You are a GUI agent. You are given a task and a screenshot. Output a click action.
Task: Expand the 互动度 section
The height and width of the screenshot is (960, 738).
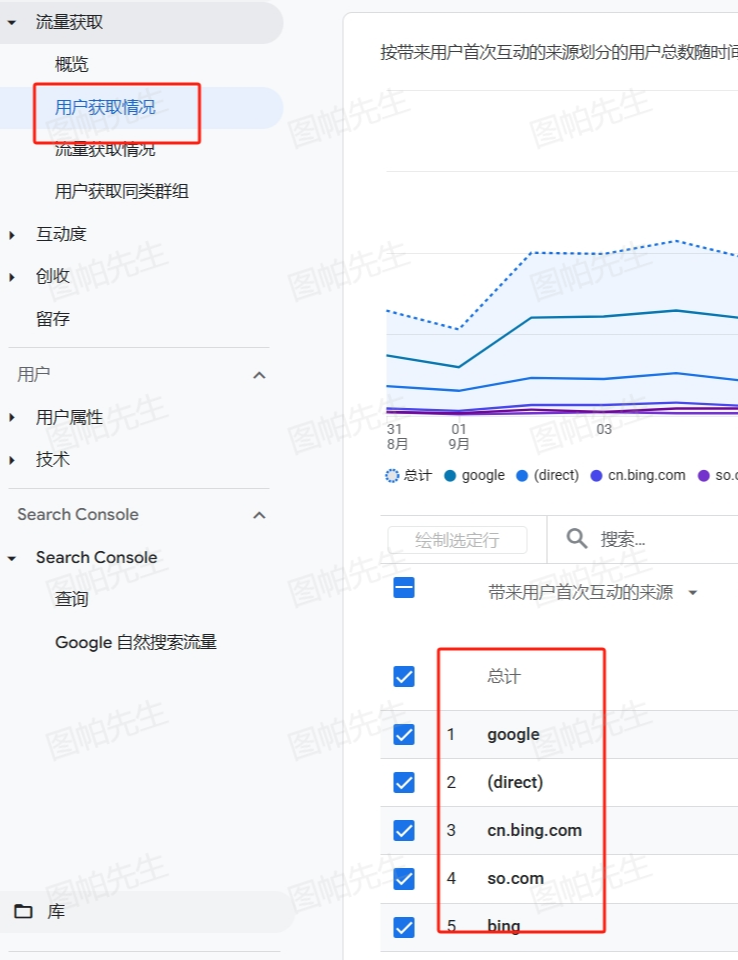click(x=12, y=234)
